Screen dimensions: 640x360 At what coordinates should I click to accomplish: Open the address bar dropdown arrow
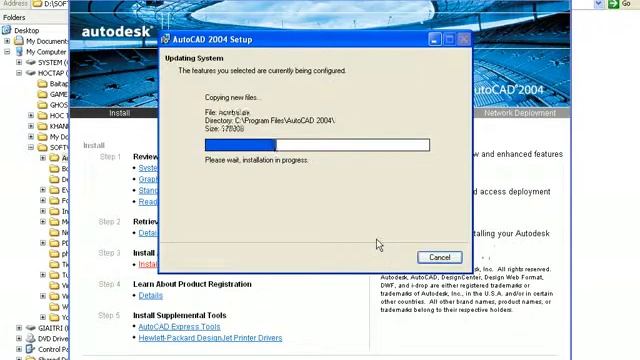pyautogui.click(x=598, y=4)
